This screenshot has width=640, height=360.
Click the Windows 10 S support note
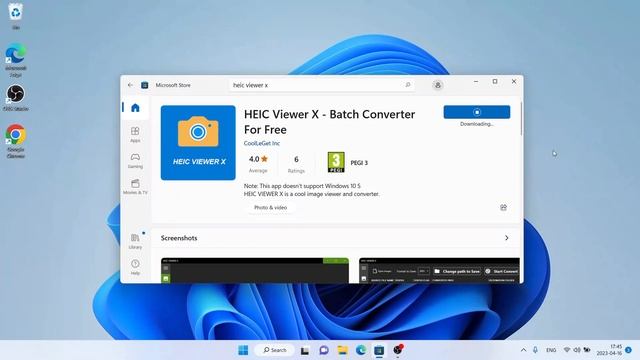302,186
